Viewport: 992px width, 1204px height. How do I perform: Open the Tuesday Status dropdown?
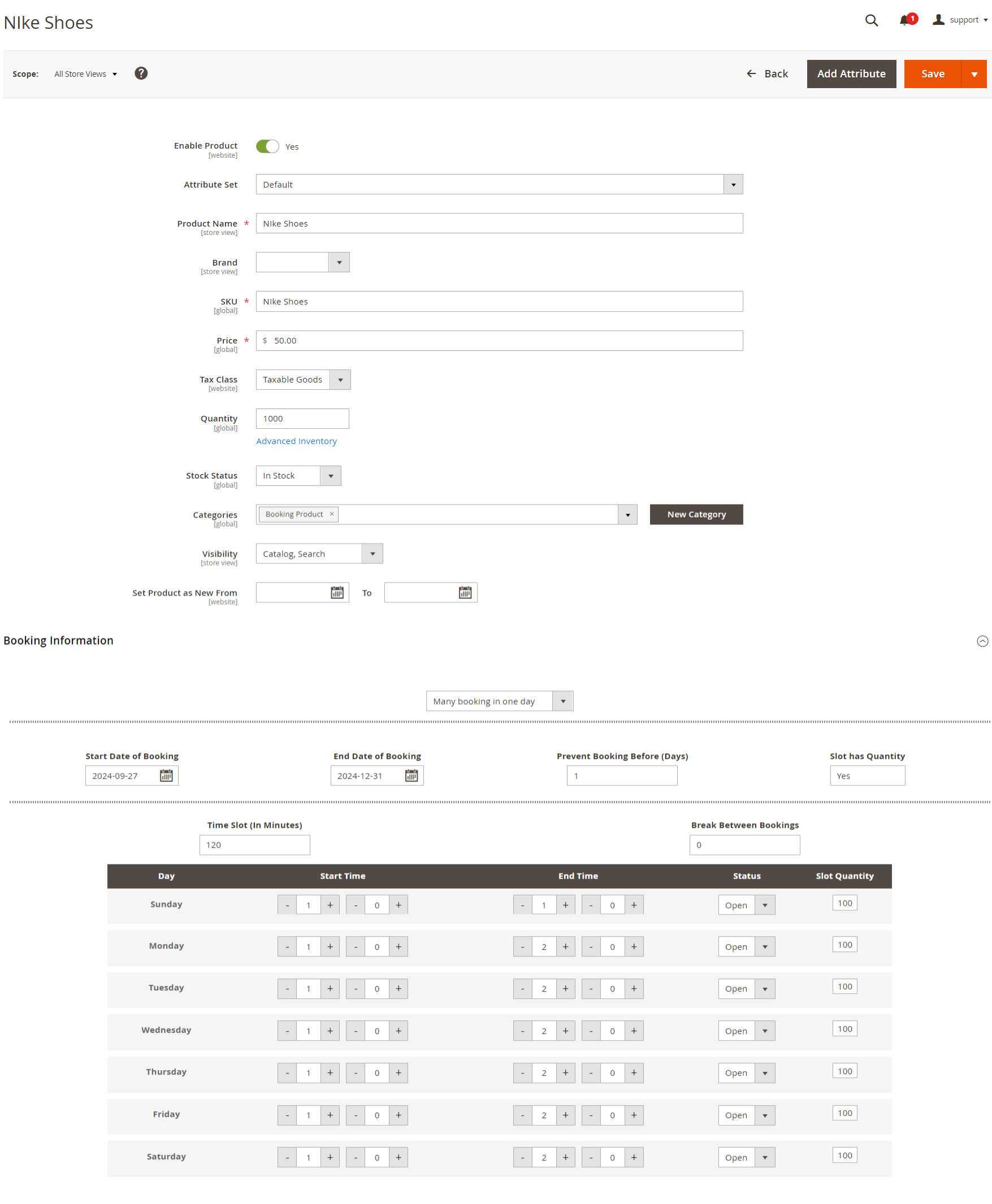pos(746,988)
